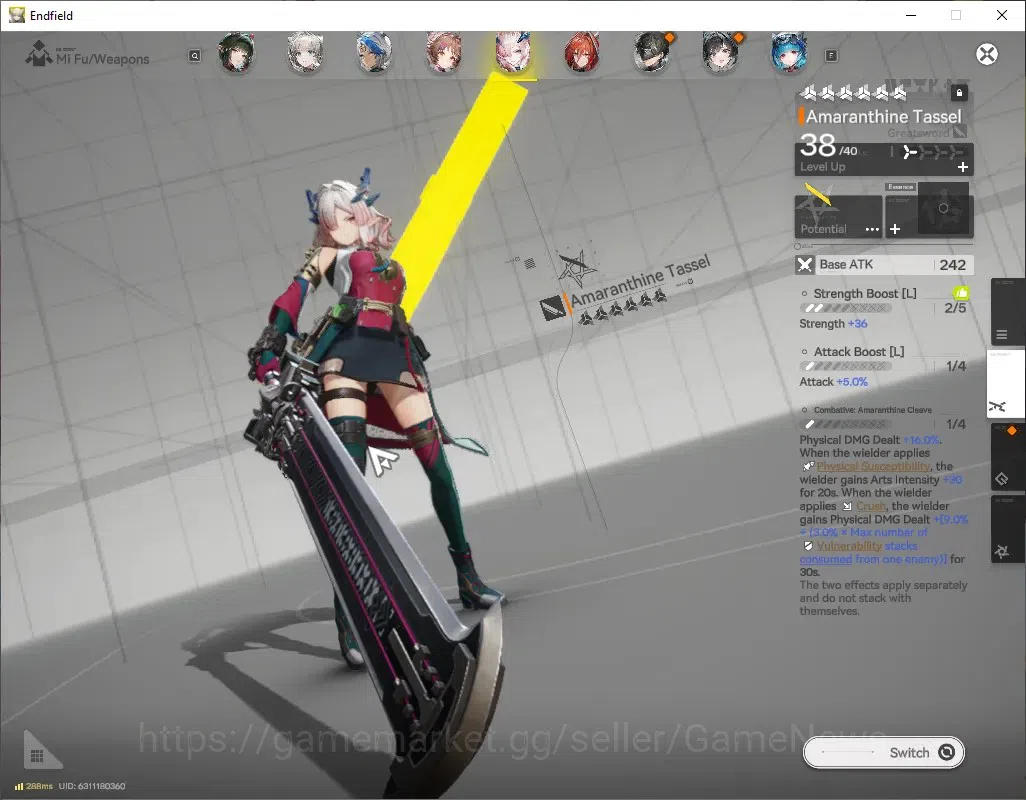Select the red-haired operator portrait
The width and height of the screenshot is (1026, 800).
[x=582, y=53]
